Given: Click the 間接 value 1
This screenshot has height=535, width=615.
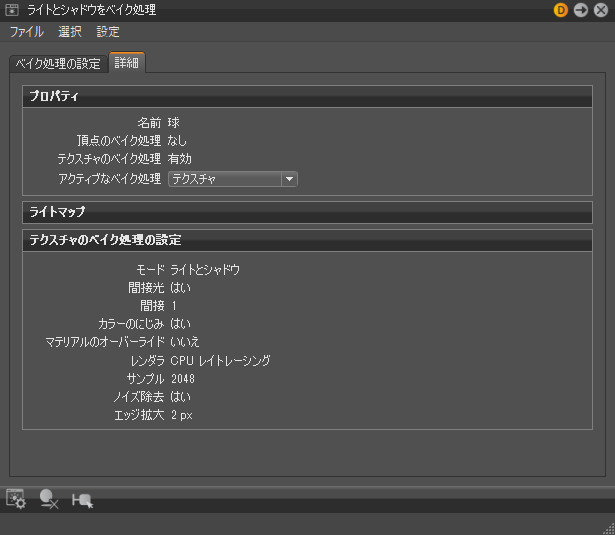Looking at the screenshot, I should tap(175, 306).
